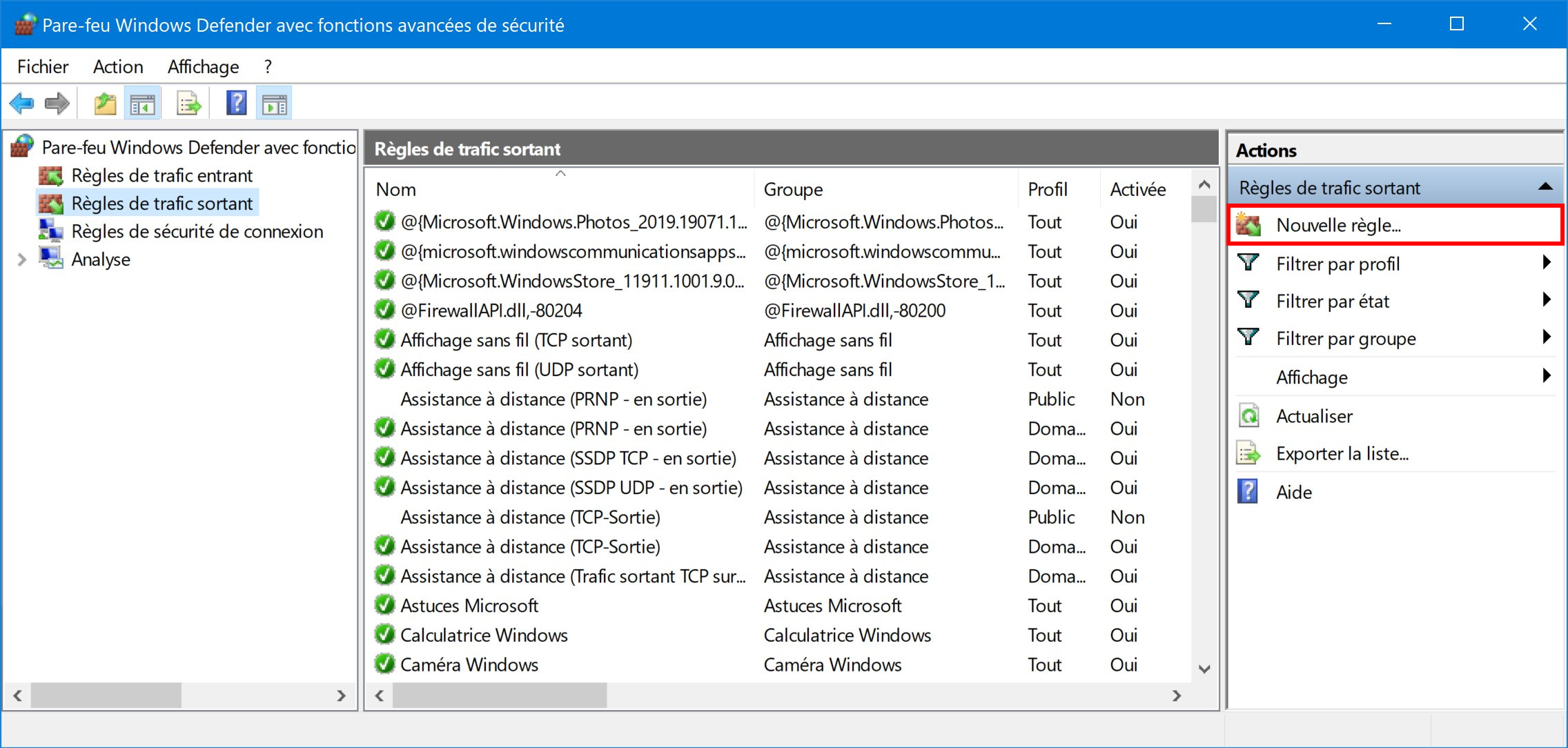Click the root Pare-feu Windows Defender tree icon
Viewport: 1568px width, 748px height.
tap(22, 146)
